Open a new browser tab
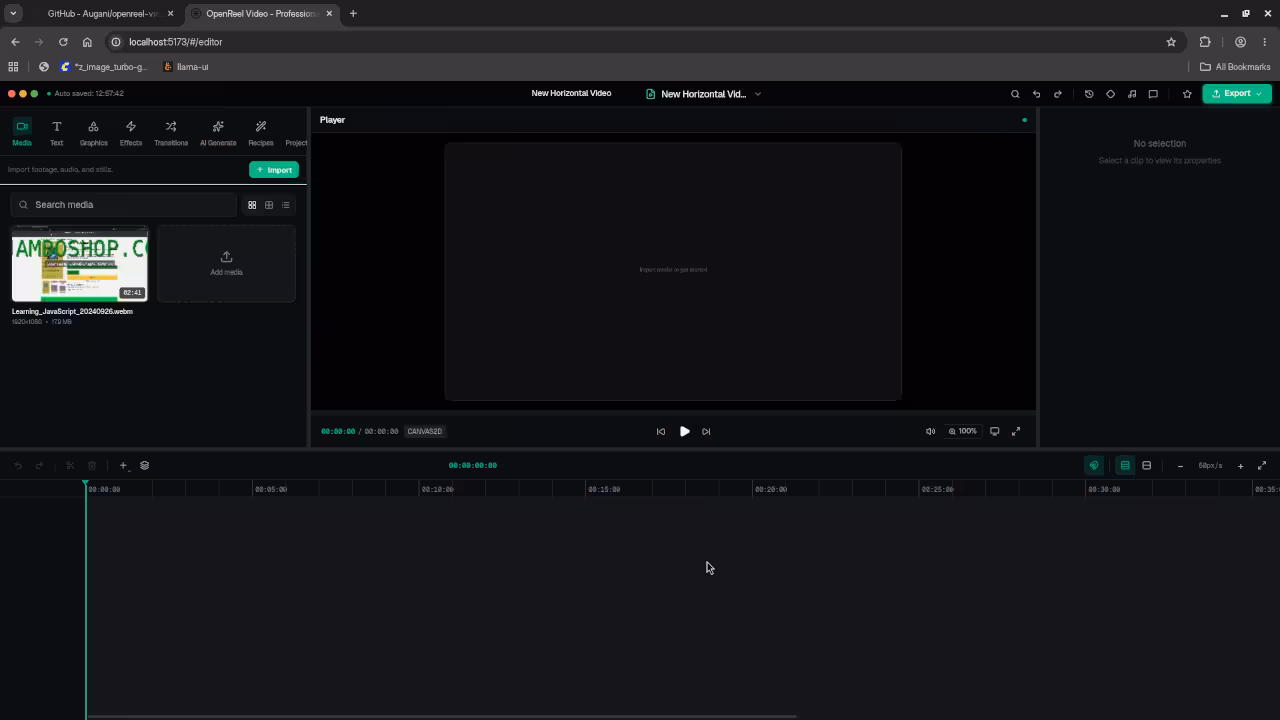This screenshot has height=720, width=1280. click(x=353, y=14)
